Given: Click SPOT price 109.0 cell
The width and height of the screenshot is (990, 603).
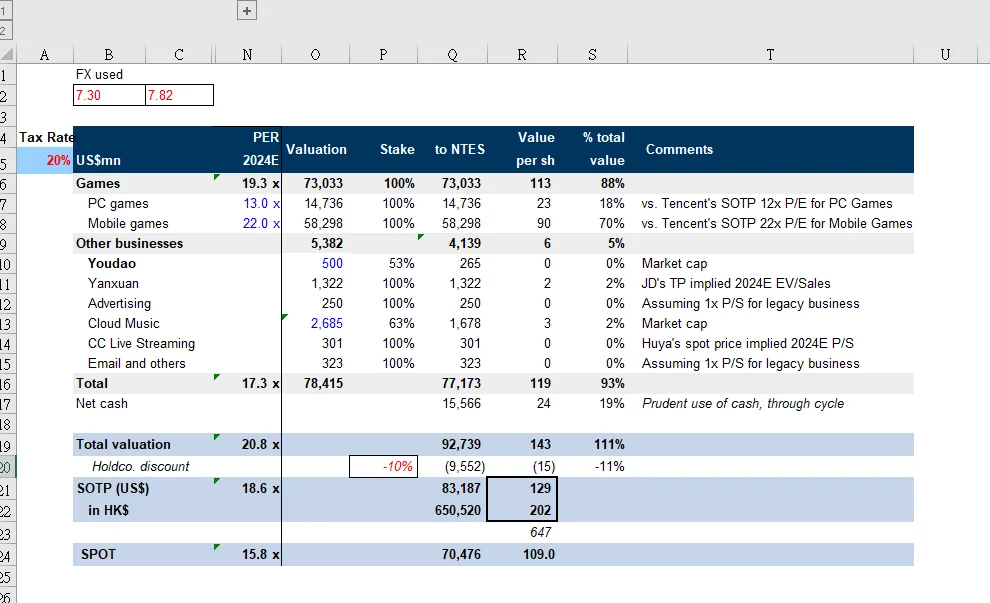Looking at the screenshot, I should [522, 554].
